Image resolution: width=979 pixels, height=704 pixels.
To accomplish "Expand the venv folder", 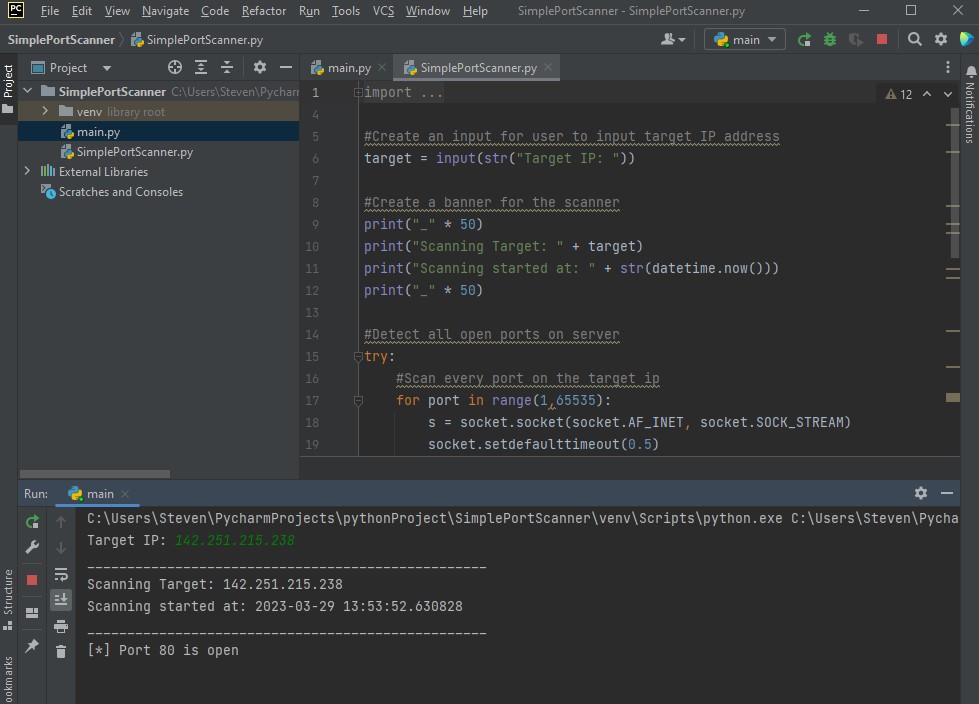I will (x=45, y=112).
